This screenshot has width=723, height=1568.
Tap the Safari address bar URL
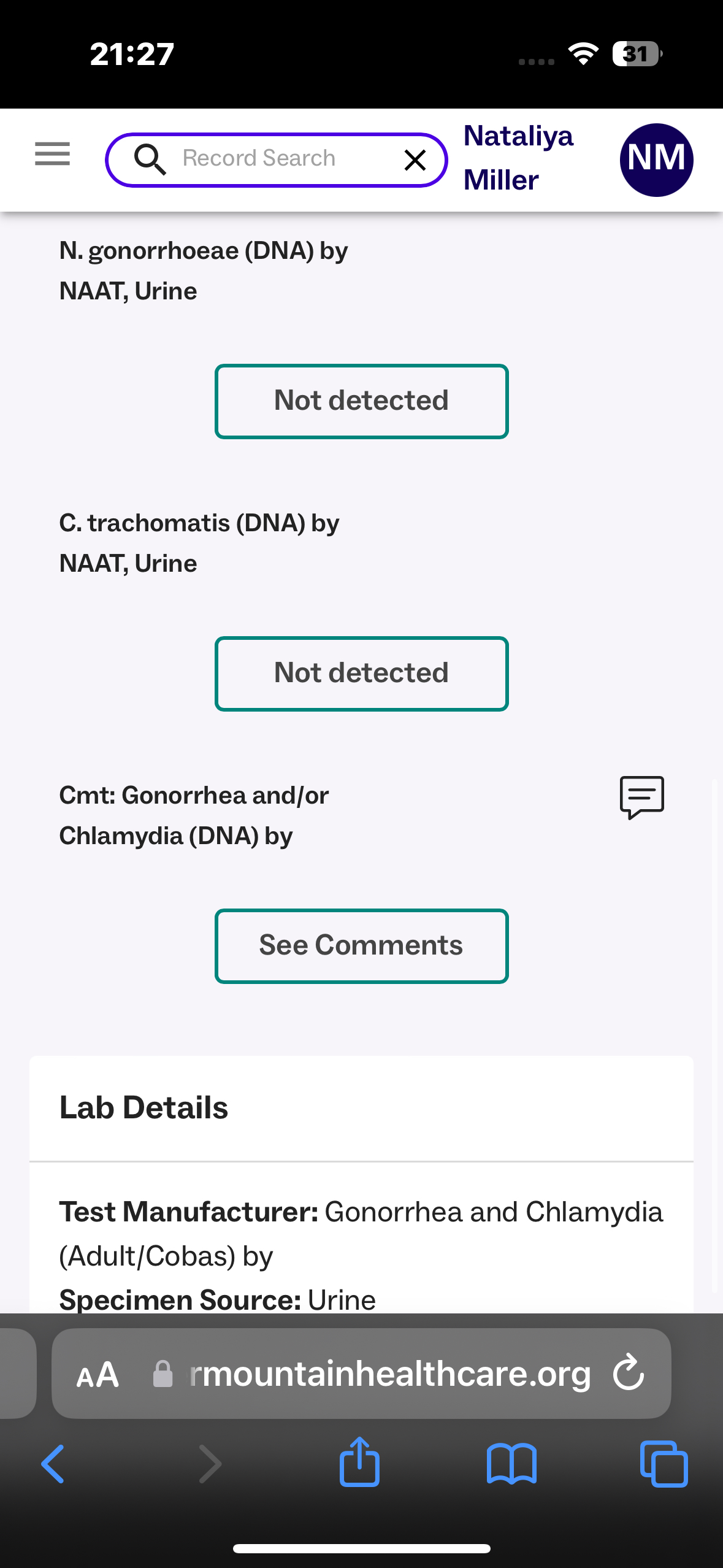pos(390,1374)
